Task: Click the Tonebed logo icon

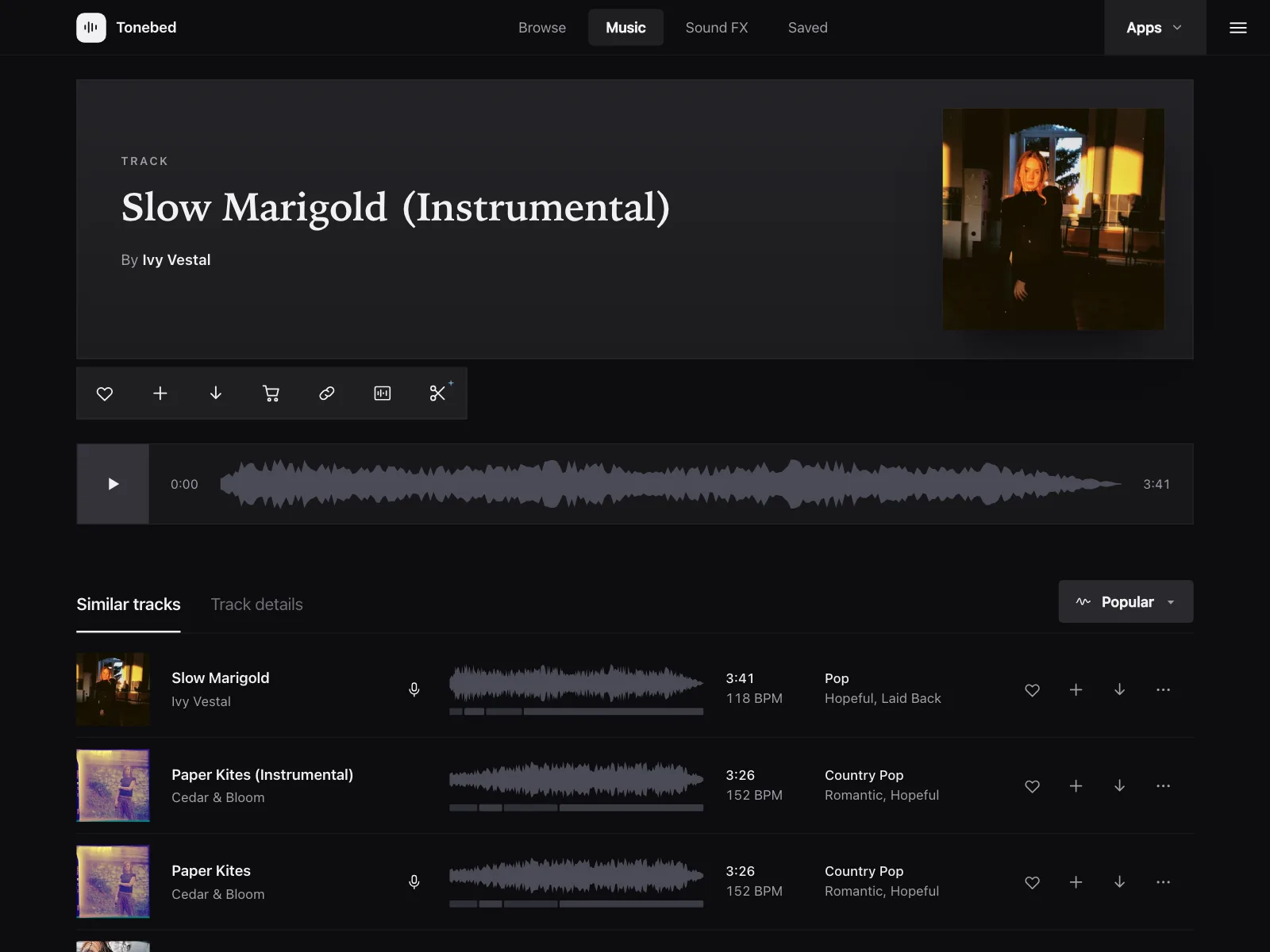Action: (x=91, y=28)
